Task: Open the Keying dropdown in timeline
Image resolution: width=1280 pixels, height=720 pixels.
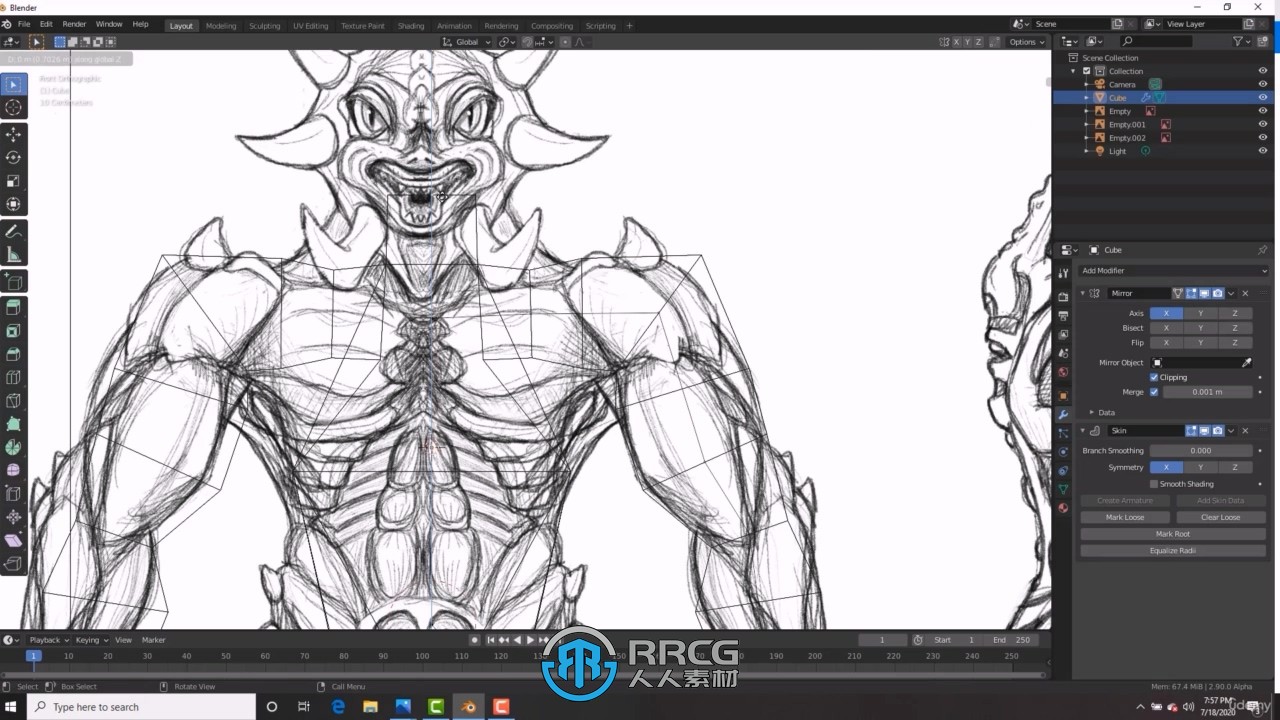Action: point(91,640)
